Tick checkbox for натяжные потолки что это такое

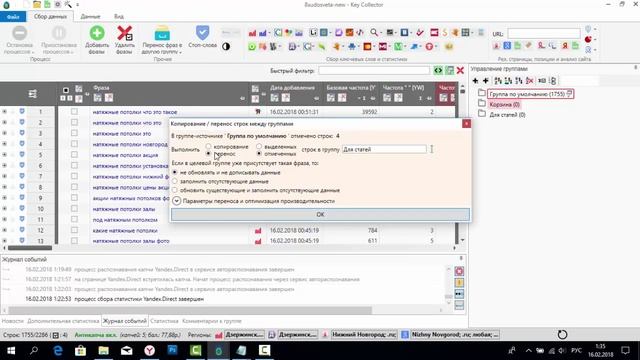74,111
